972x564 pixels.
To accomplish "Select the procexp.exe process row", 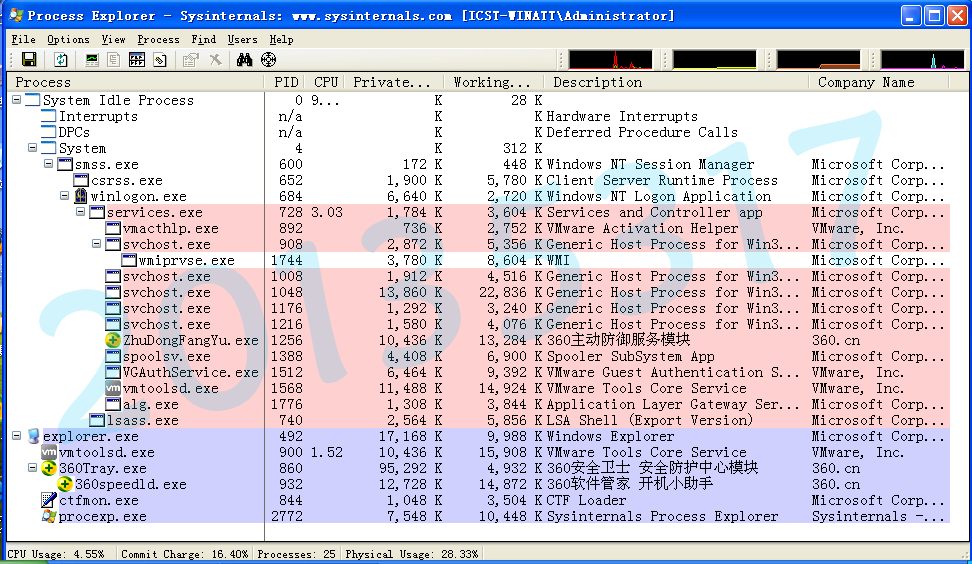I will click(x=102, y=516).
